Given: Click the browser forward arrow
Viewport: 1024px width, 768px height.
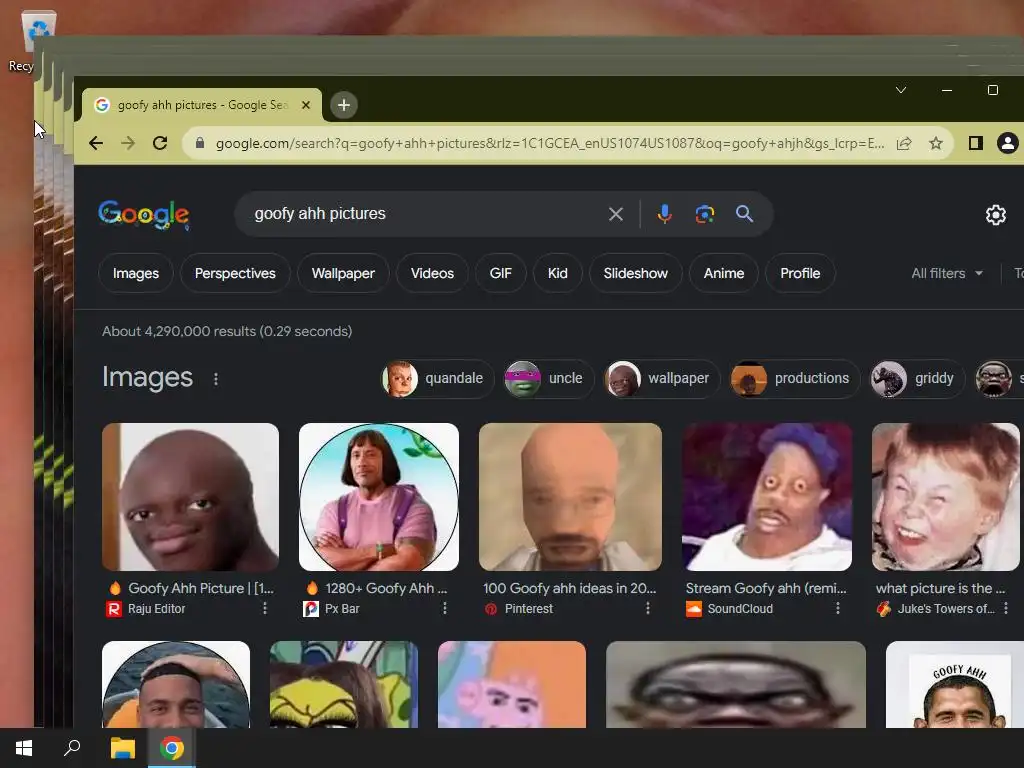Looking at the screenshot, I should 128,143.
